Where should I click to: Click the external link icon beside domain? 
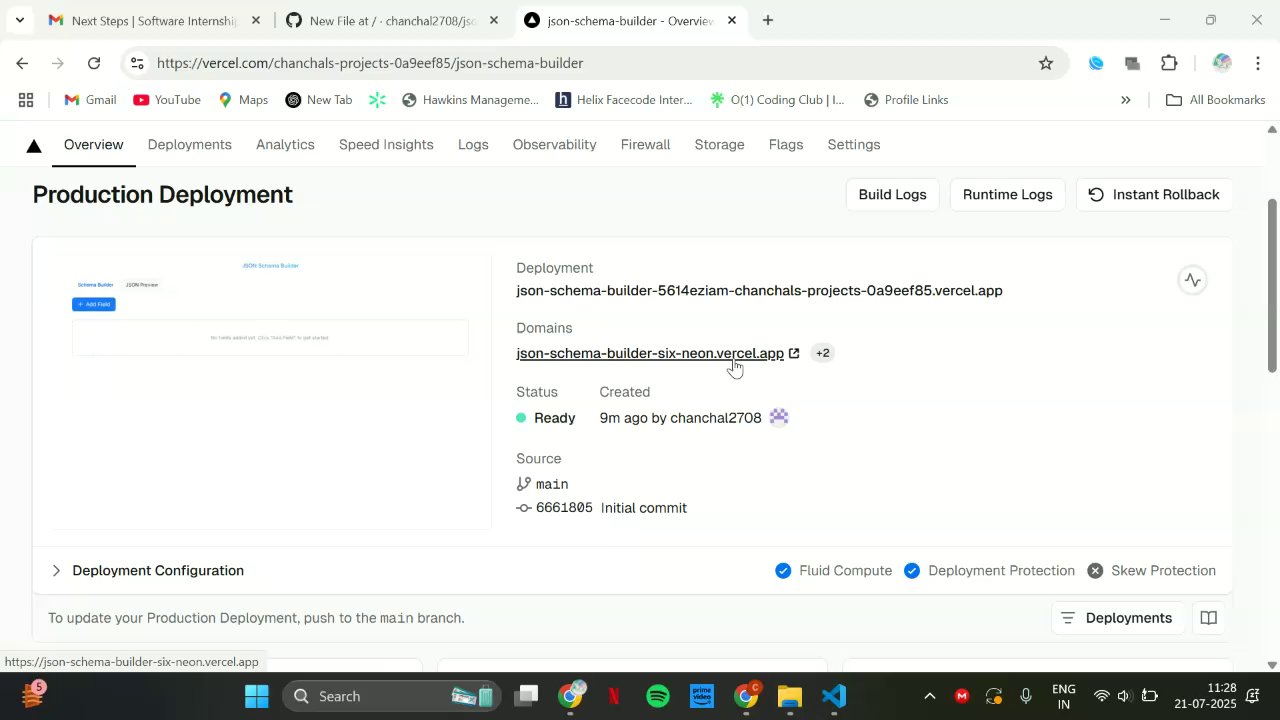pyautogui.click(x=794, y=353)
